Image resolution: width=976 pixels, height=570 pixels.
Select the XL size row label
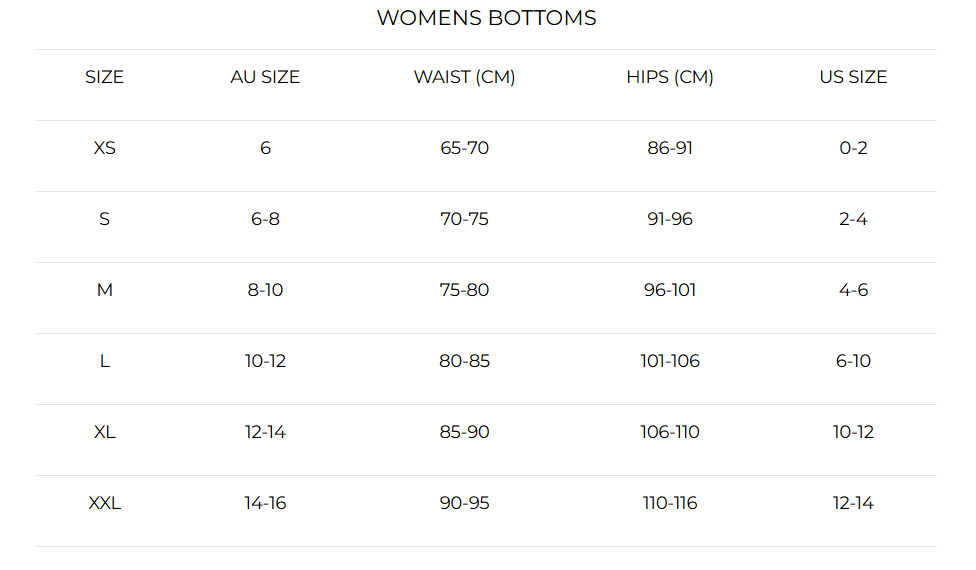[104, 432]
